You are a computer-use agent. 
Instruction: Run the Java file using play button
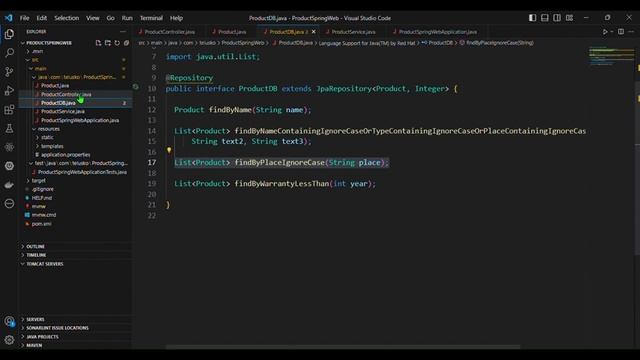(605, 31)
